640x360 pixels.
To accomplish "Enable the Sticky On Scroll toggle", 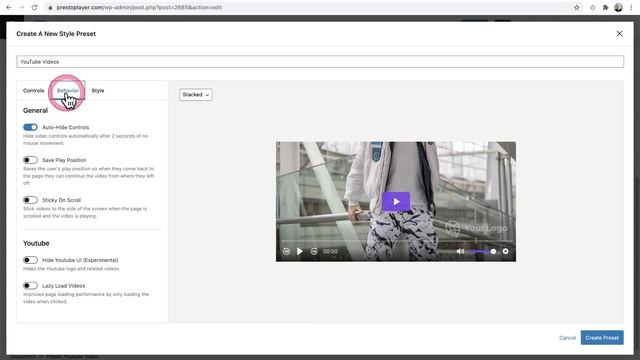I will coord(30,200).
